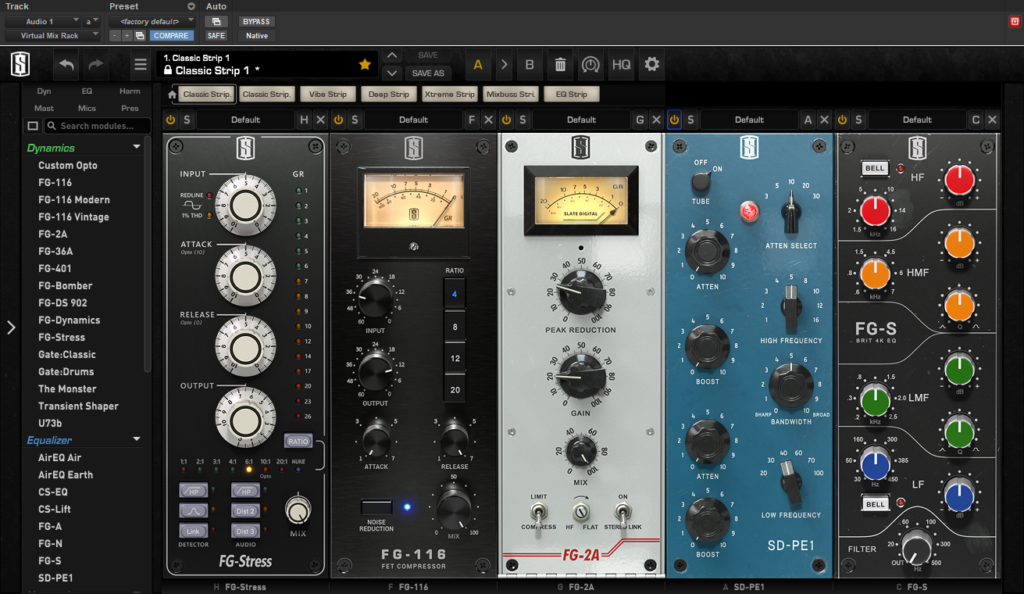
Task: Open FG-116 Default preset dropdown
Action: click(x=413, y=119)
